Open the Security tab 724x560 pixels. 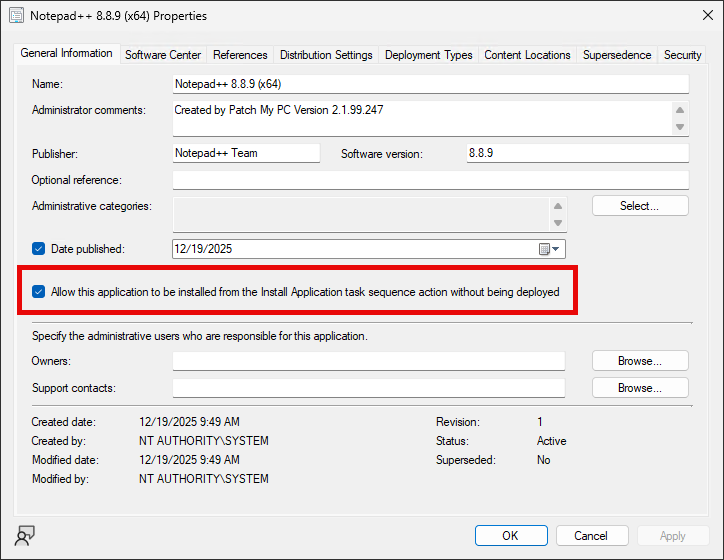pos(682,55)
